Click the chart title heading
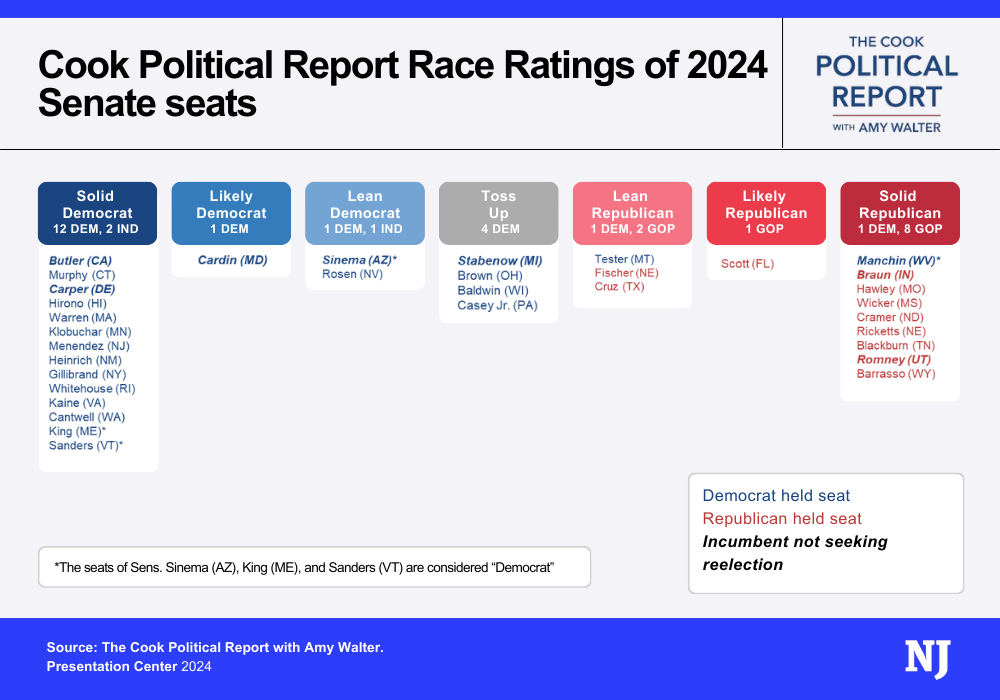 402,84
